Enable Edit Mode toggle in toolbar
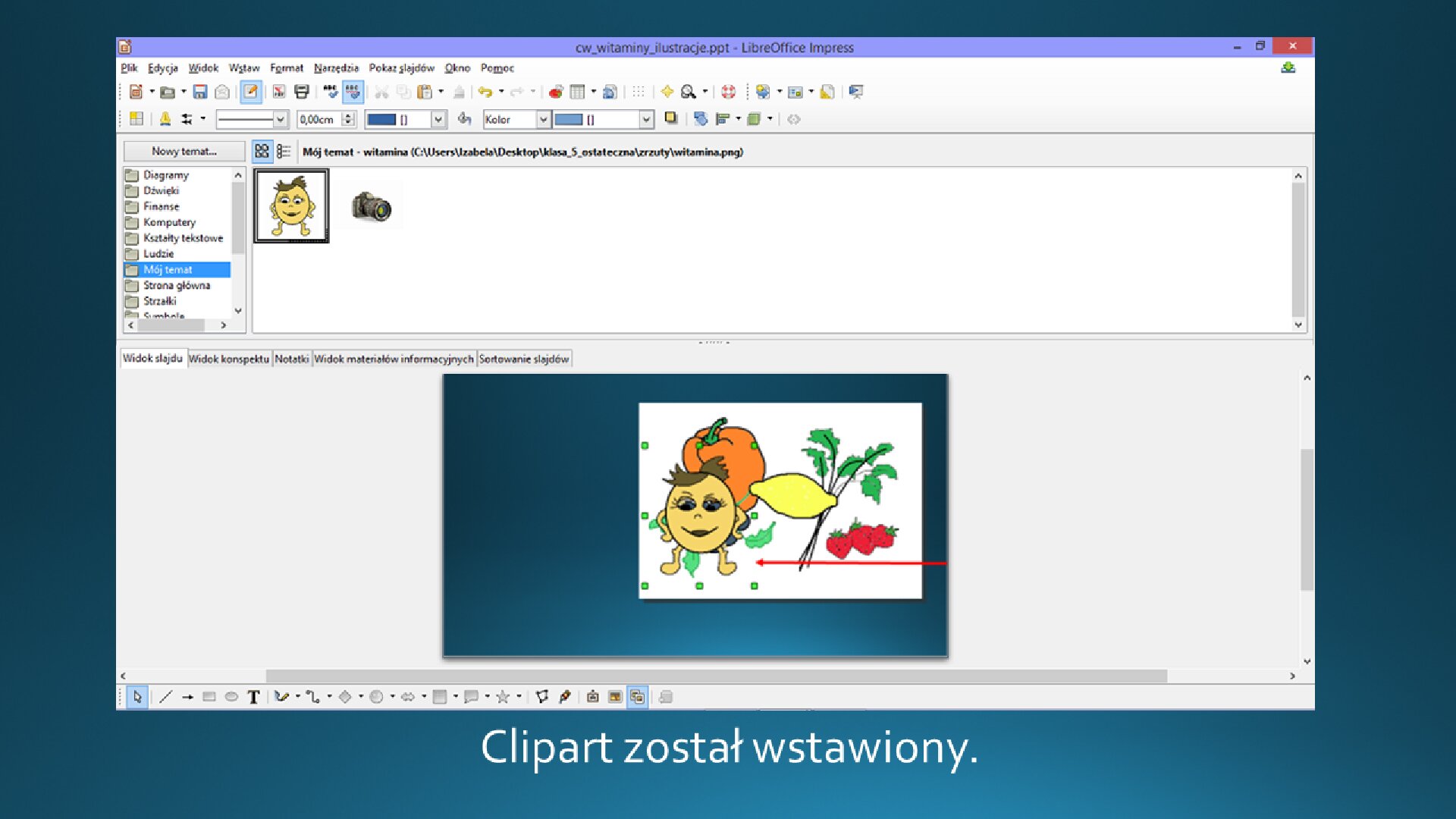 (252, 92)
